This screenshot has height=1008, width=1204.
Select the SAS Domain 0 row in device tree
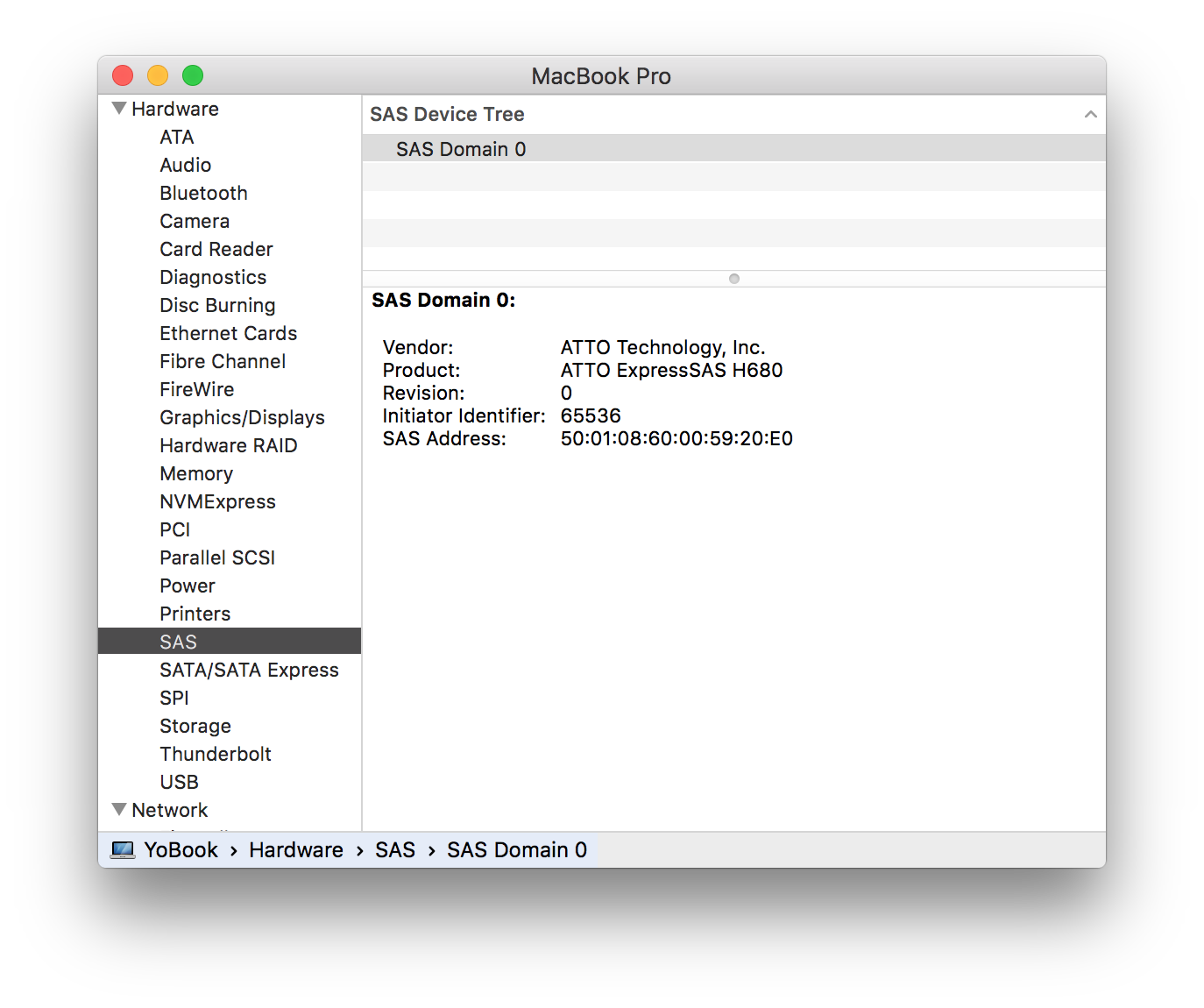733,149
